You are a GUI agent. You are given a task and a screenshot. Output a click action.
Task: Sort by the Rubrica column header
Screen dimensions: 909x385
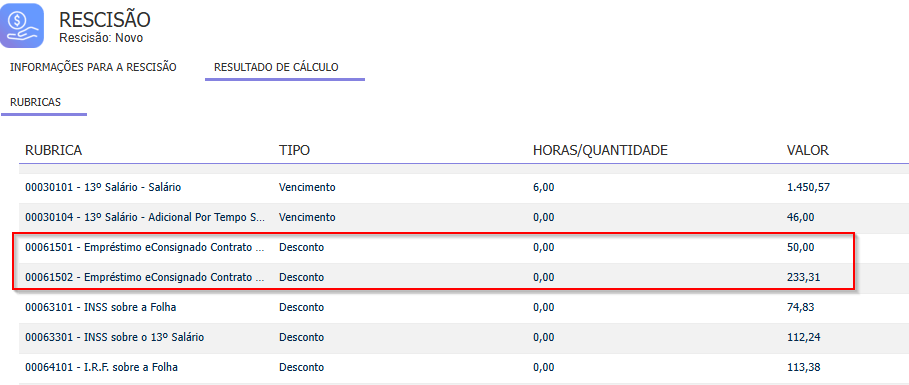(53, 150)
